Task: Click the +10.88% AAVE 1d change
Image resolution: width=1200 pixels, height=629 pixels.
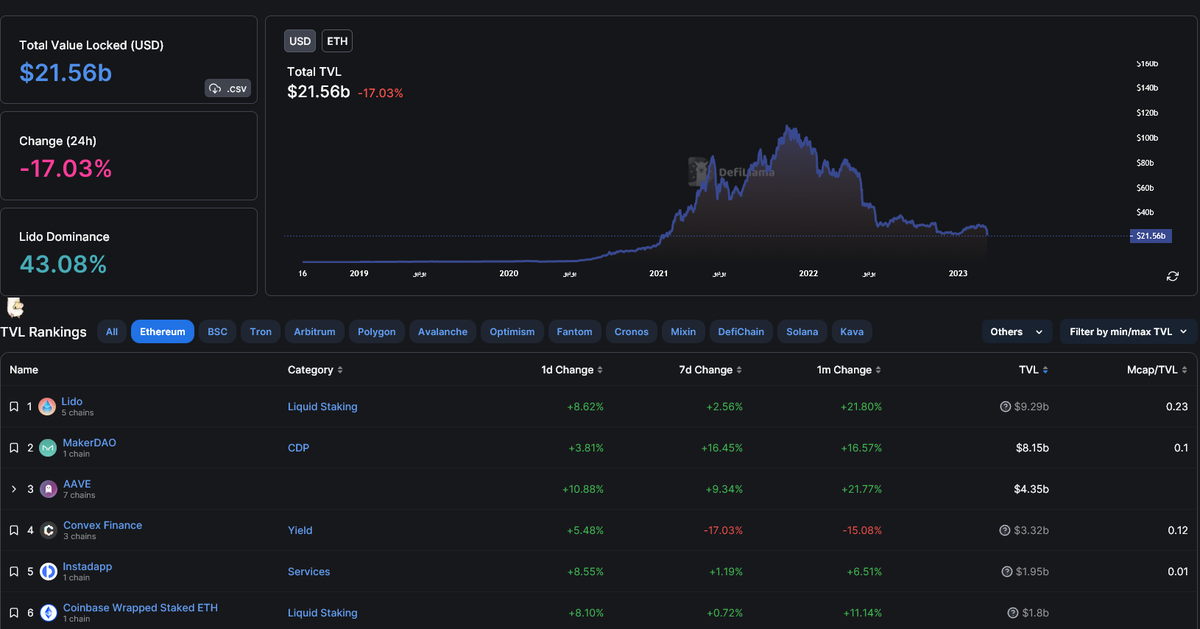Action: (581, 489)
